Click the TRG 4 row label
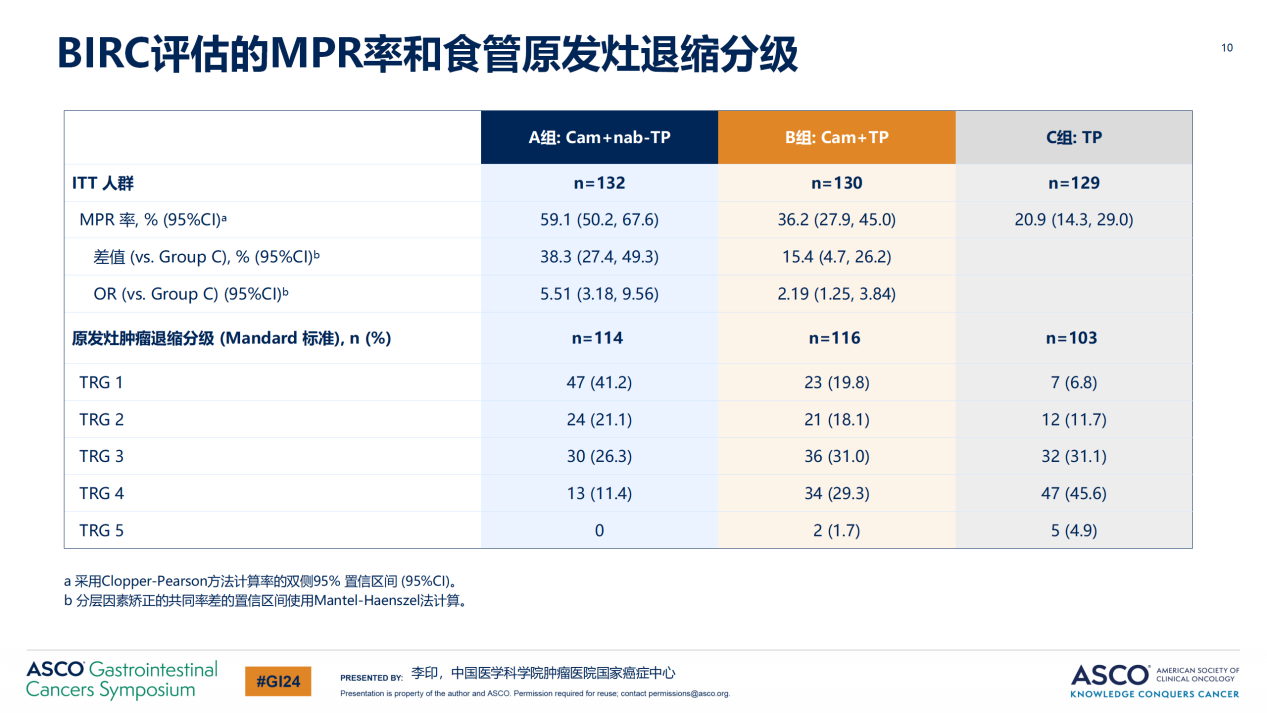Screen dimensions: 1267x713 click(102, 493)
